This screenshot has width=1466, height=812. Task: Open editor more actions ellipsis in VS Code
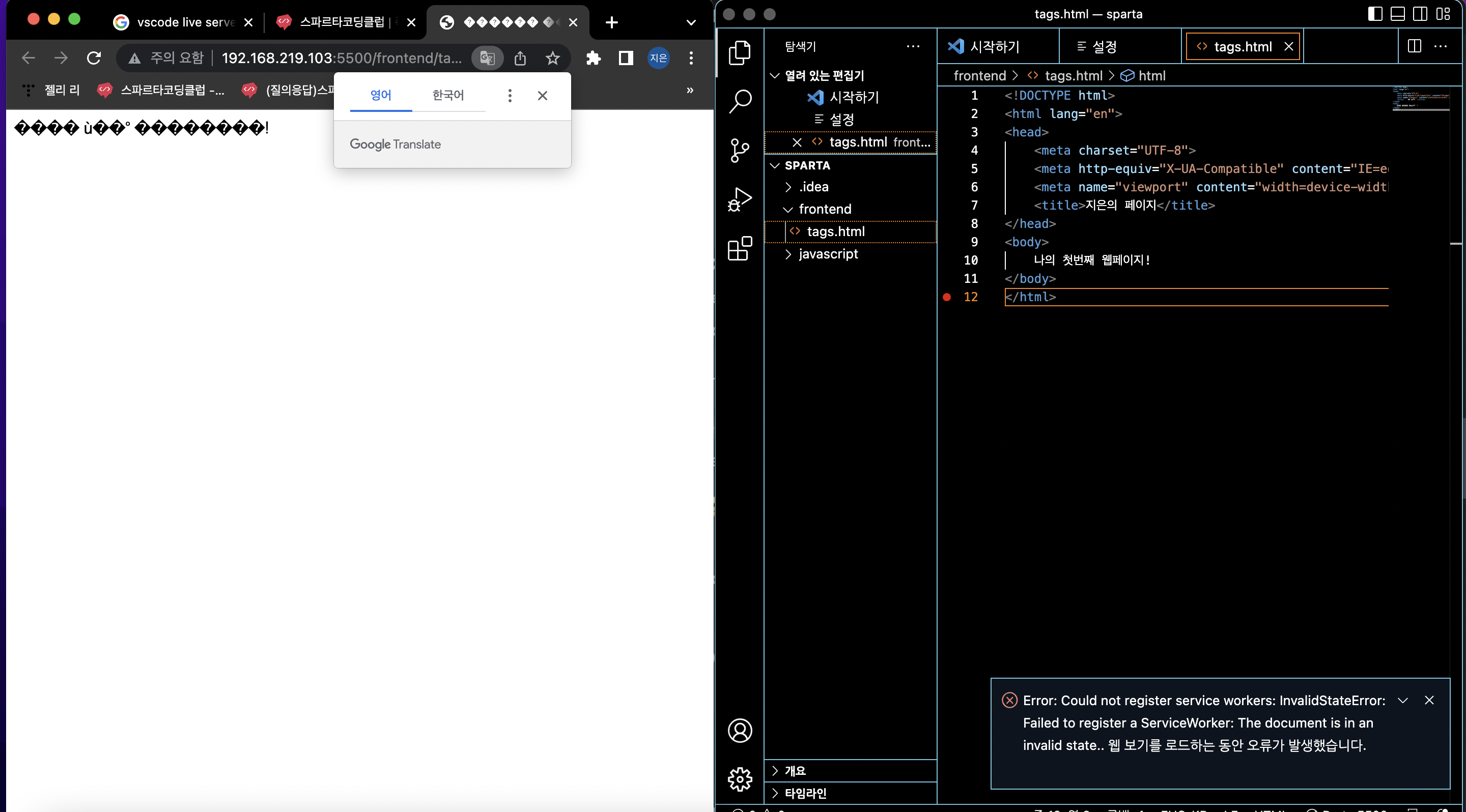pyautogui.click(x=1441, y=46)
